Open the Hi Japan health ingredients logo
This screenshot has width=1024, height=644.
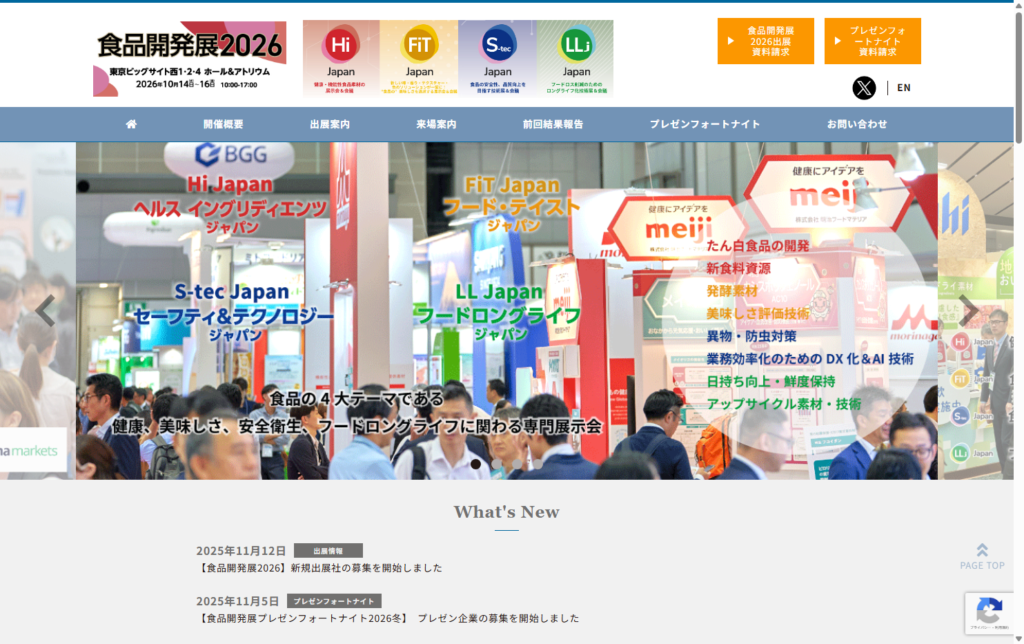click(340, 50)
